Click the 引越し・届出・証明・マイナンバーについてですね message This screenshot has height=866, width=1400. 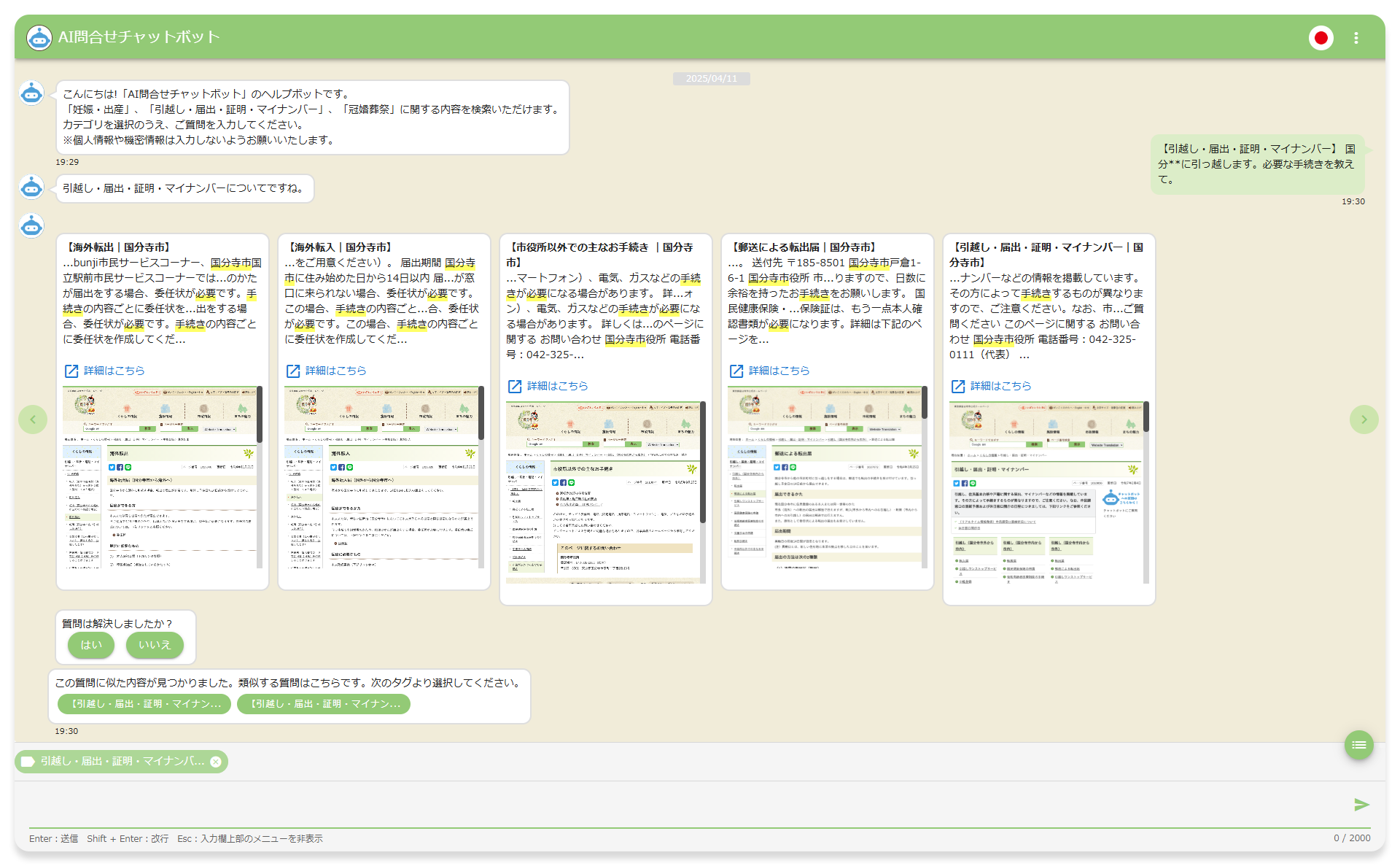pos(185,188)
